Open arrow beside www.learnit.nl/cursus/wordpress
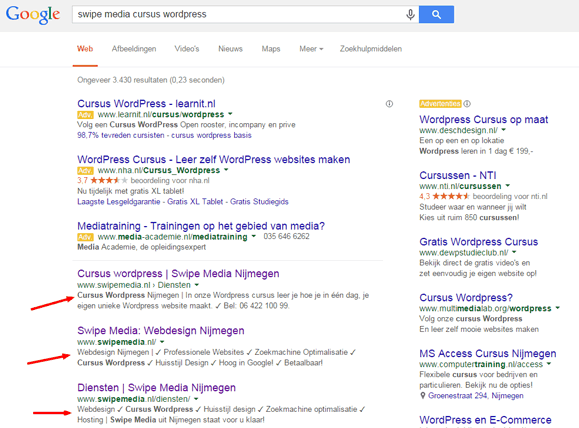This screenshot has height=428, width=579. (230, 114)
